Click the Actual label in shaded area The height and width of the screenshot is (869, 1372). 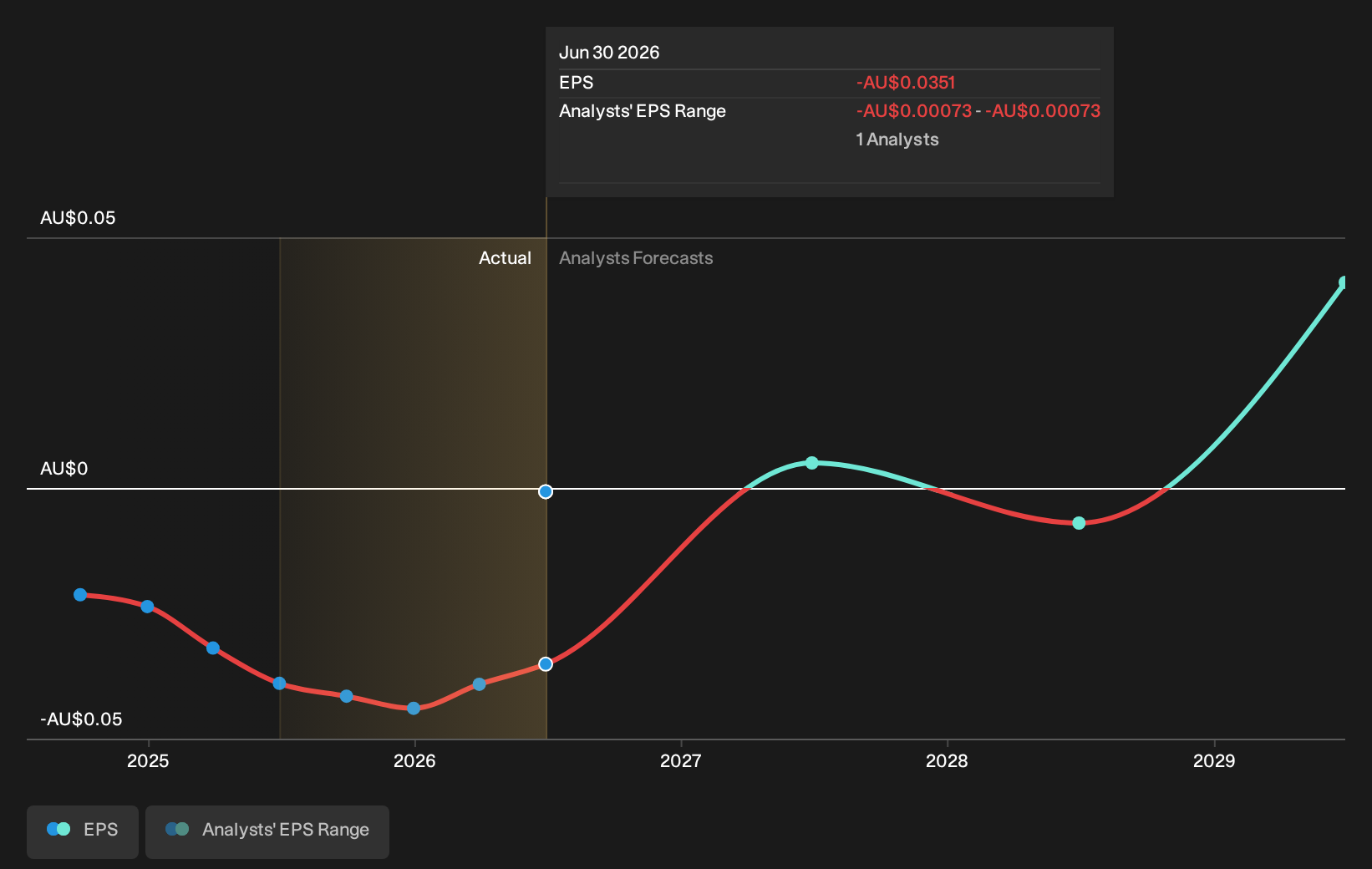505,258
